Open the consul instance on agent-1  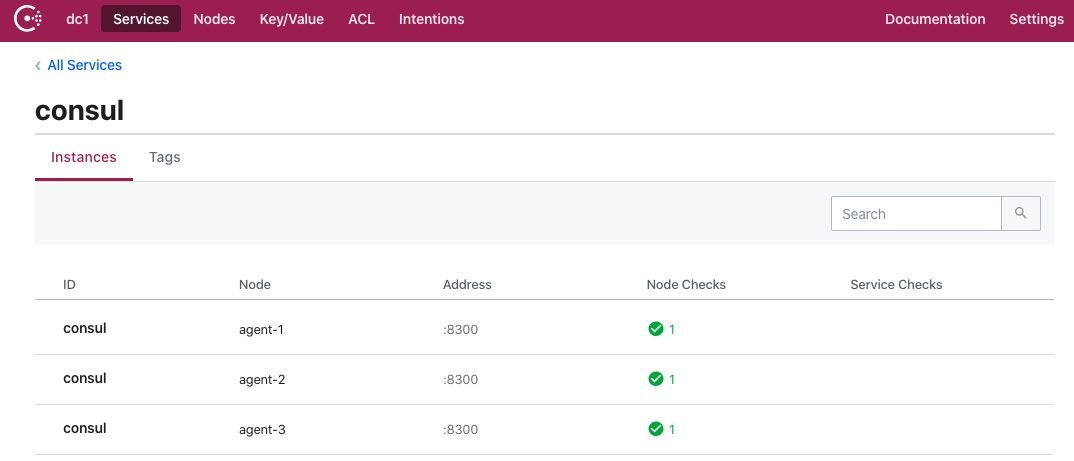coord(85,328)
